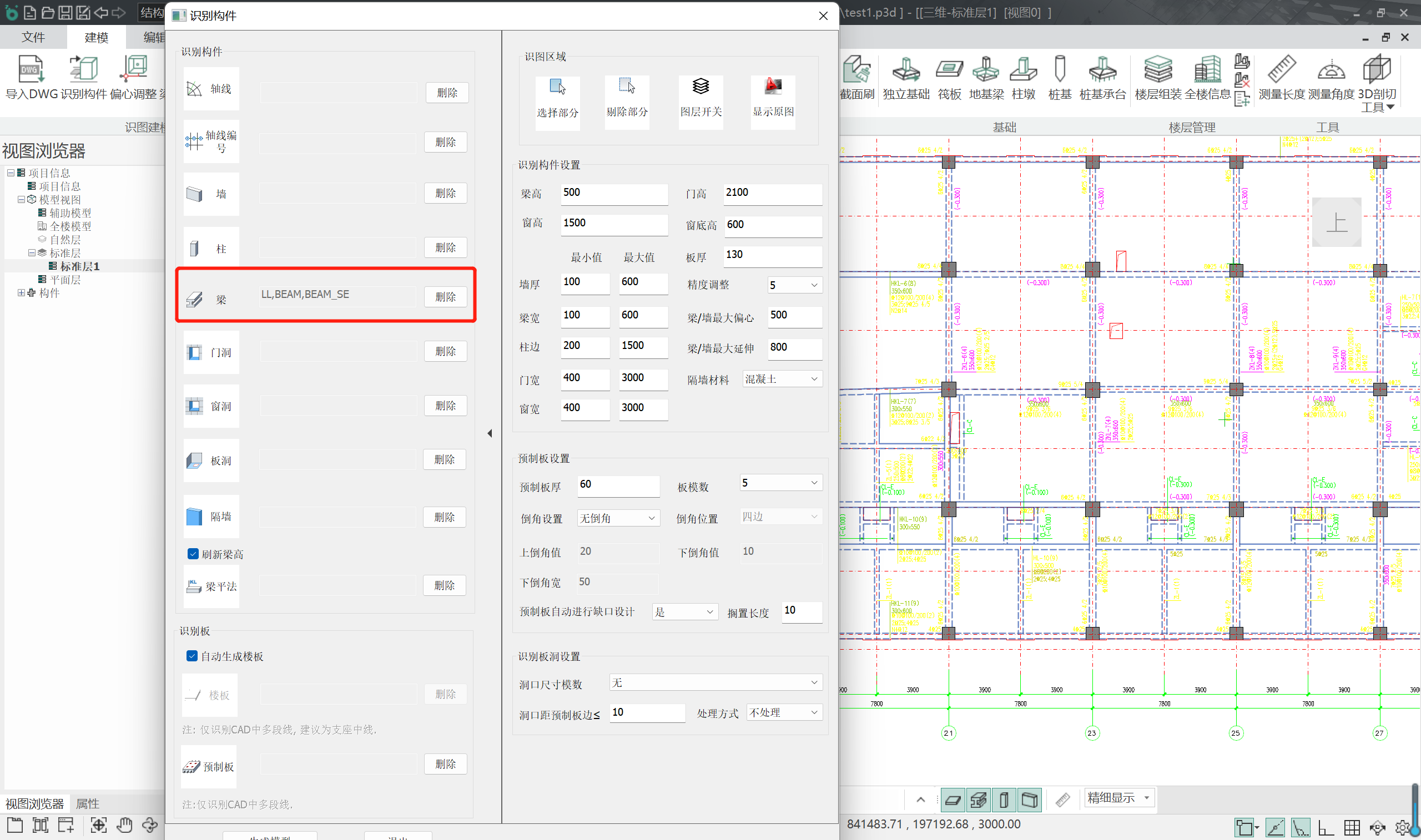Switch to the 属性 bottom tab
Screen dimensions: 1421x840
(87, 803)
